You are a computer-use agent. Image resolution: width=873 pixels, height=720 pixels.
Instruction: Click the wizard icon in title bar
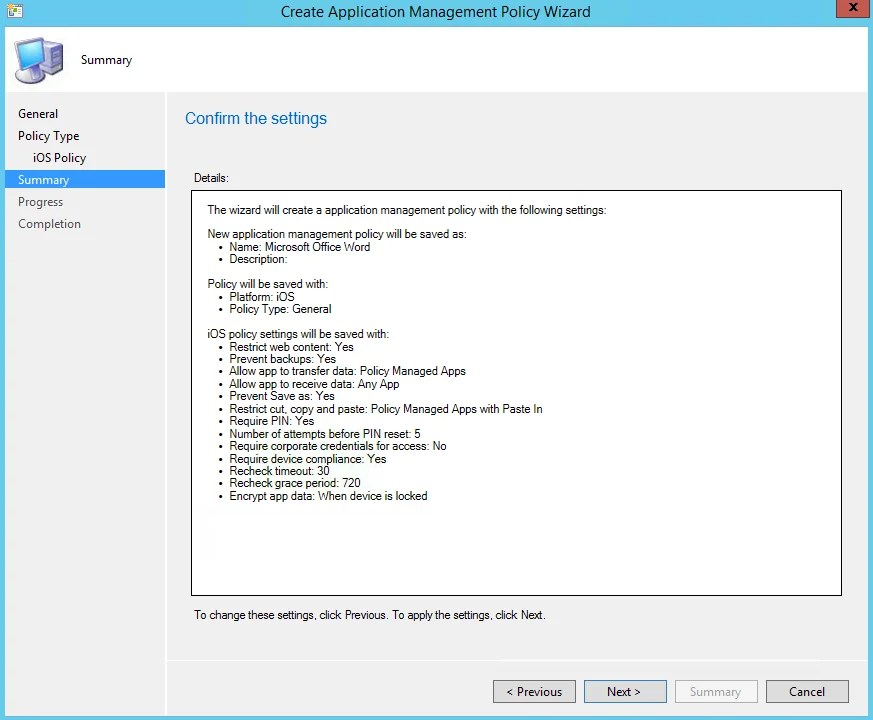point(15,11)
